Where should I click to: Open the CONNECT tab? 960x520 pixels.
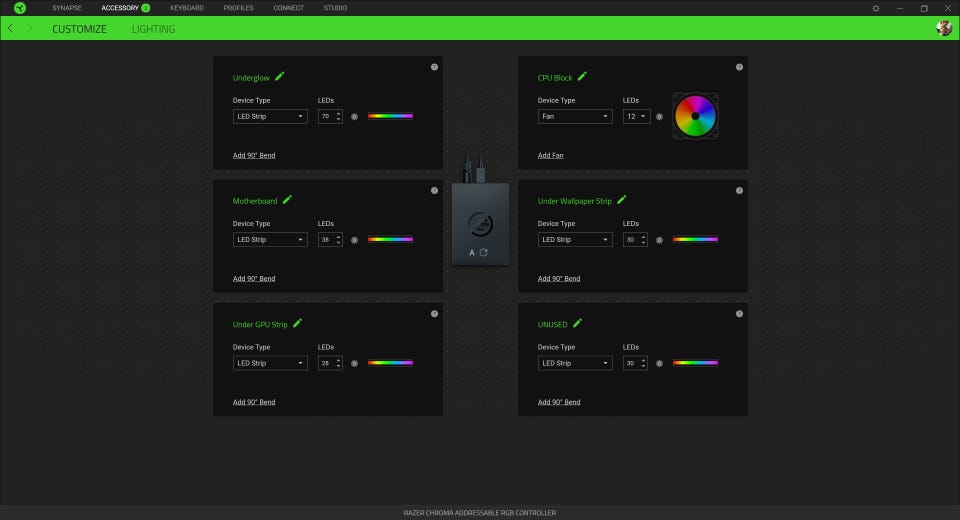point(288,8)
